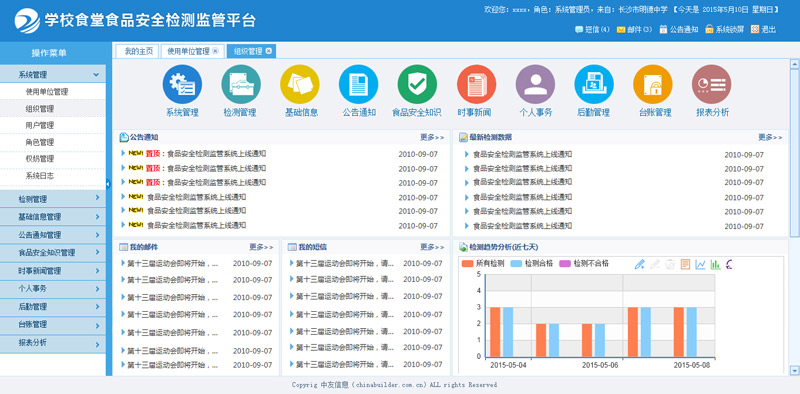Expand the 检测管理 sidebar section
Screen dimensions: 800x394
(53, 199)
